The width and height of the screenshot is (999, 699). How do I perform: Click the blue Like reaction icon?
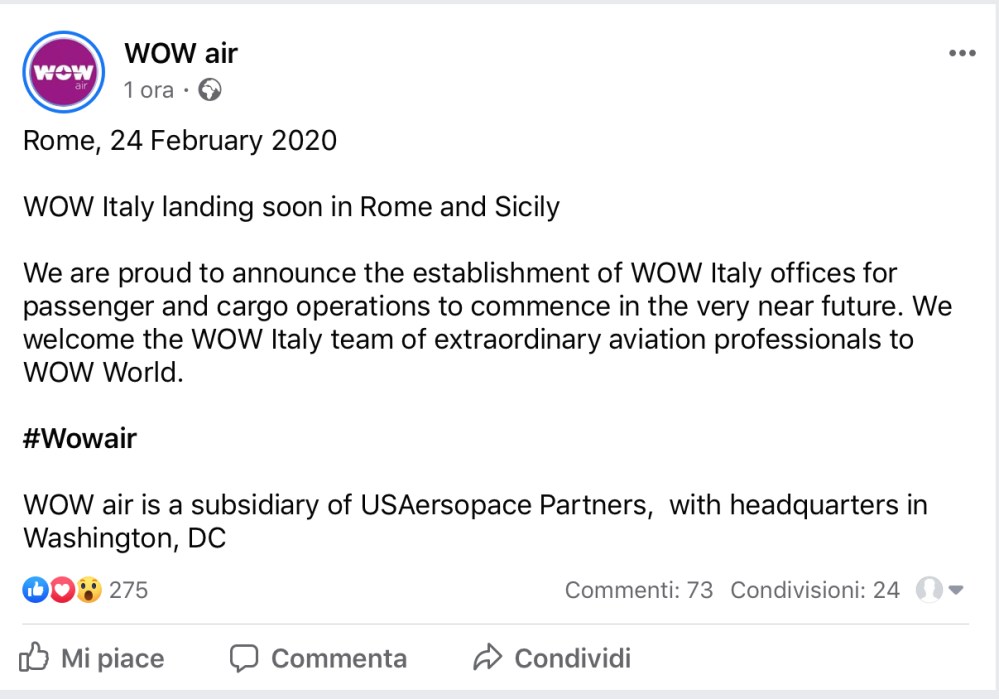point(35,590)
